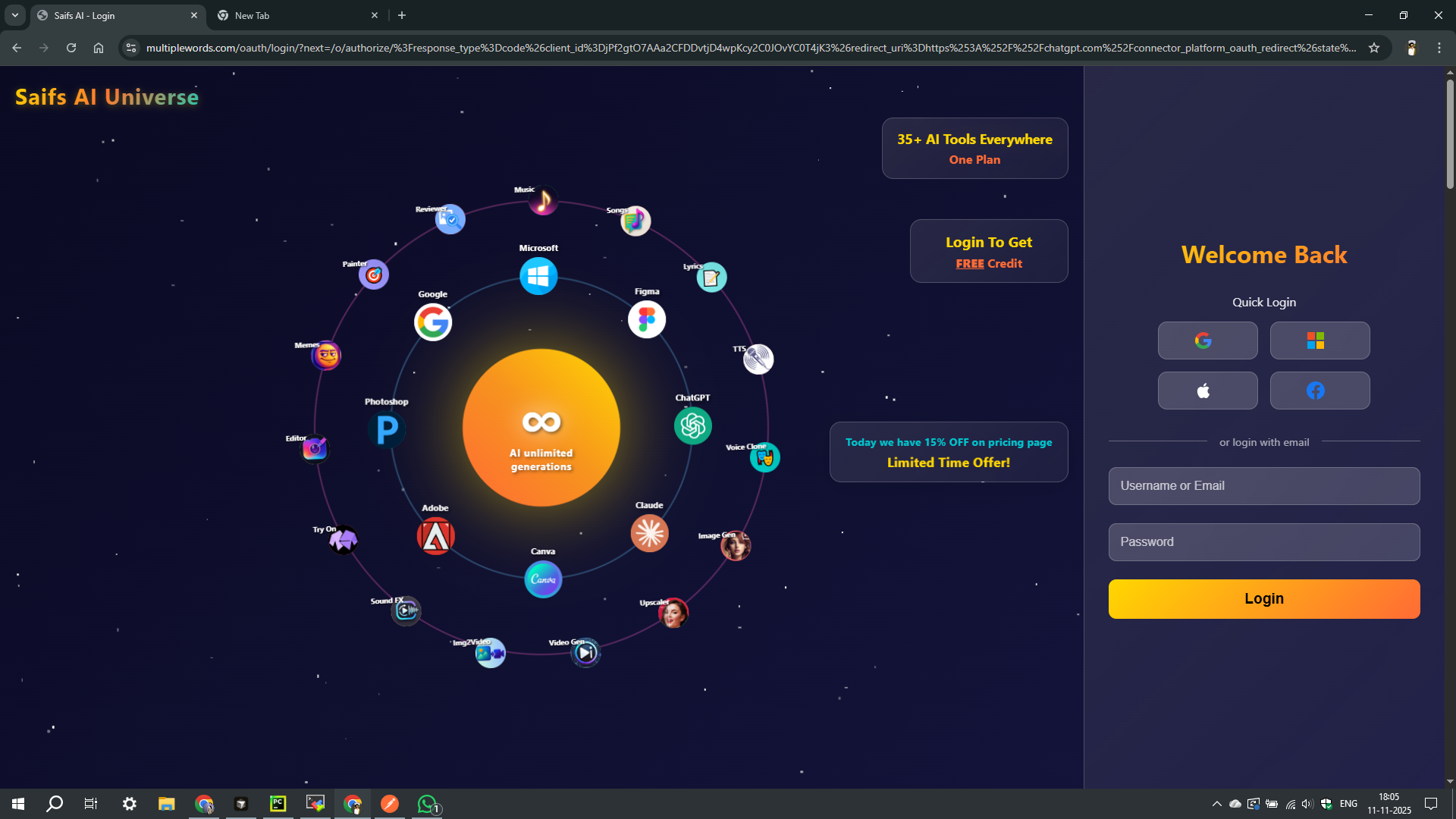Click the Photoshop P icon
The image size is (1456, 819).
coord(387,430)
